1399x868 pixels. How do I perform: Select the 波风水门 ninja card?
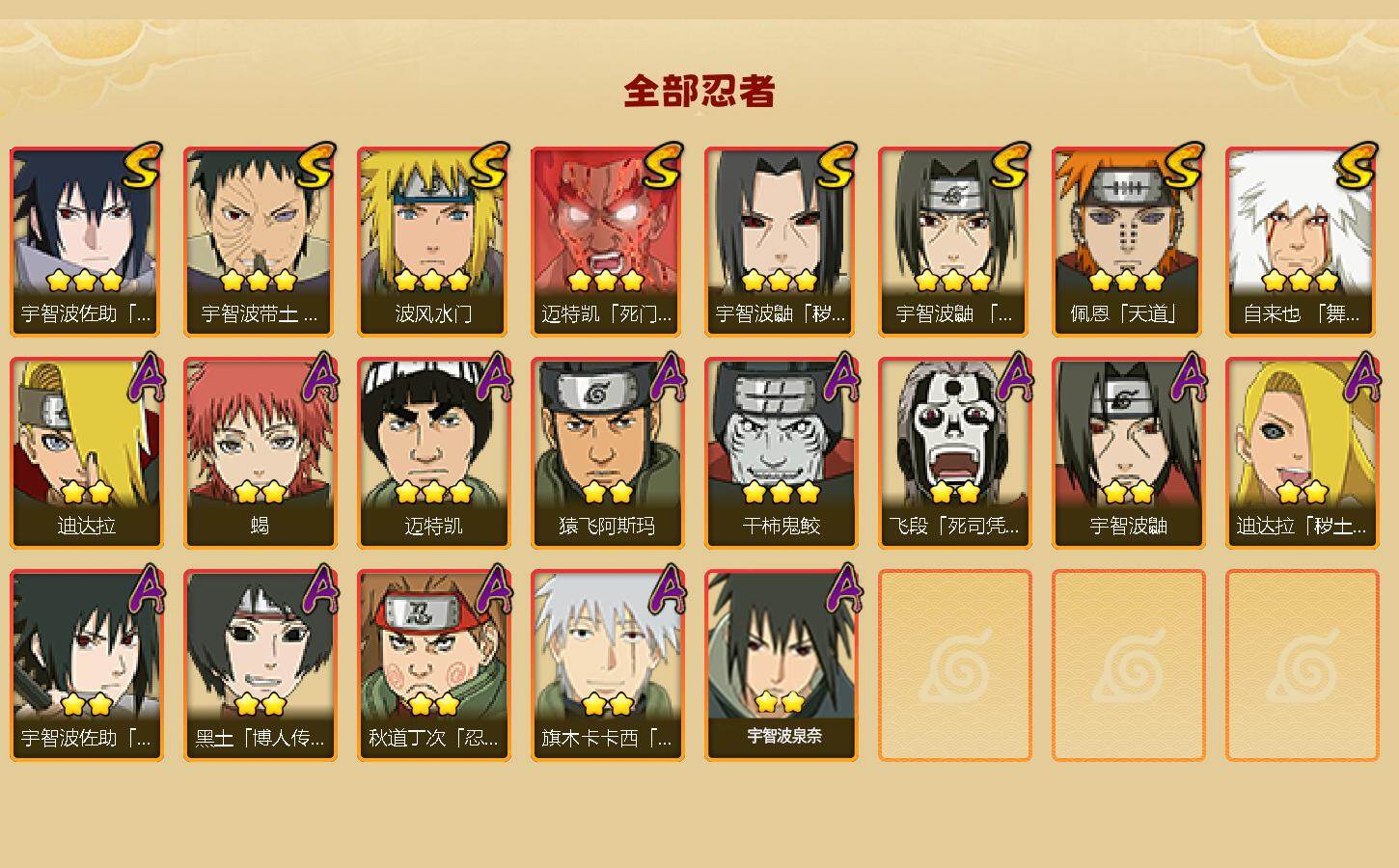pyautogui.click(x=433, y=241)
